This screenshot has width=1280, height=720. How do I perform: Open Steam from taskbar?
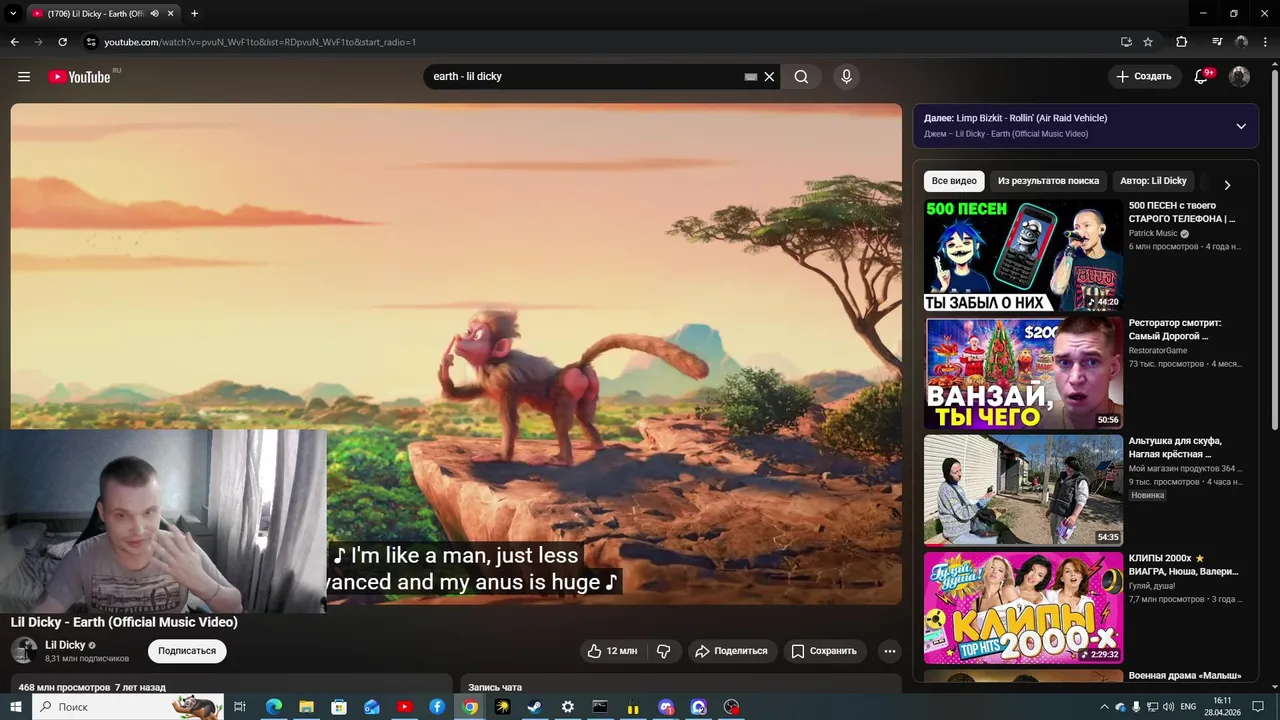535,707
